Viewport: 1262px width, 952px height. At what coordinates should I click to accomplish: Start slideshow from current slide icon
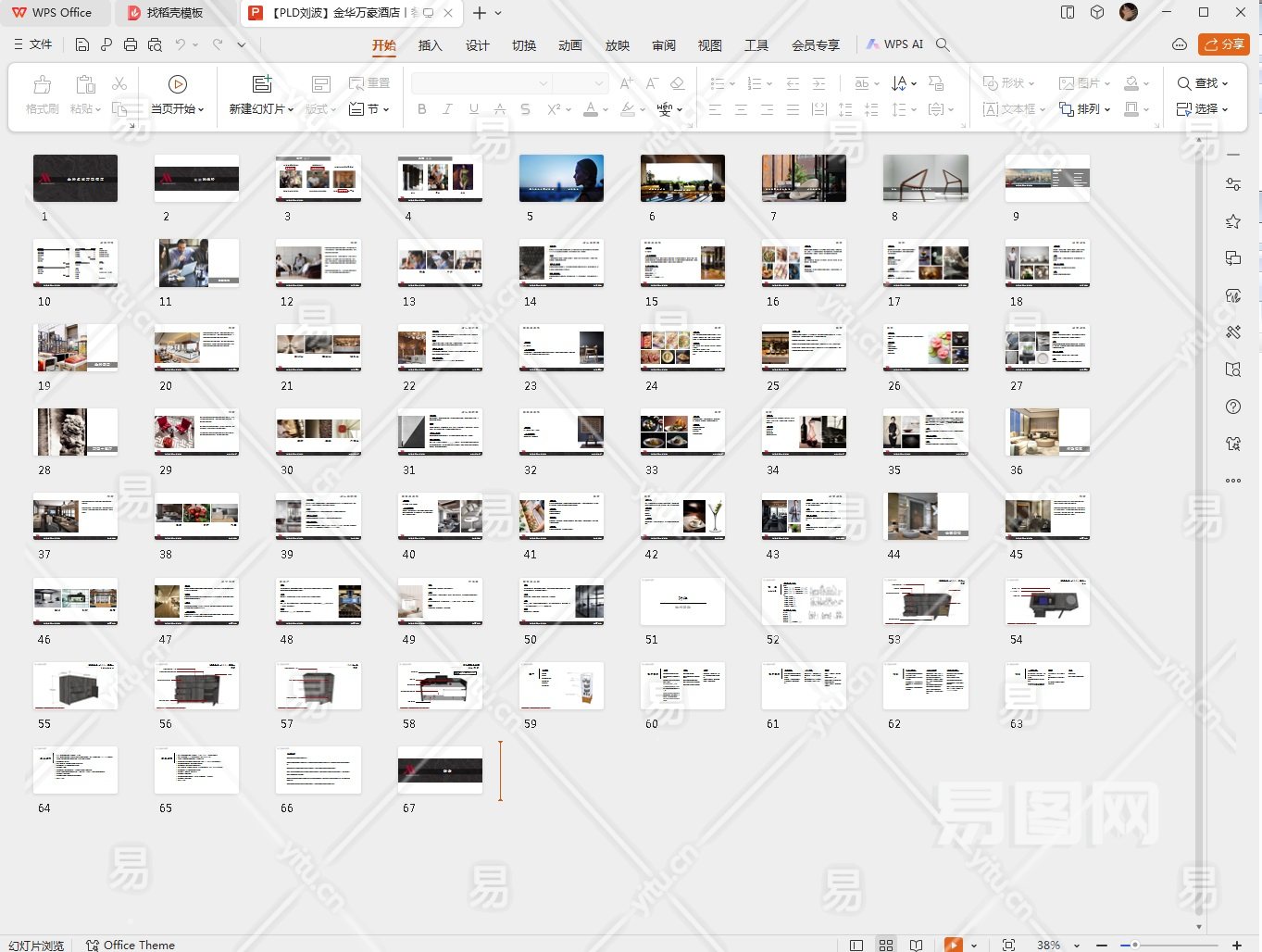(x=178, y=84)
